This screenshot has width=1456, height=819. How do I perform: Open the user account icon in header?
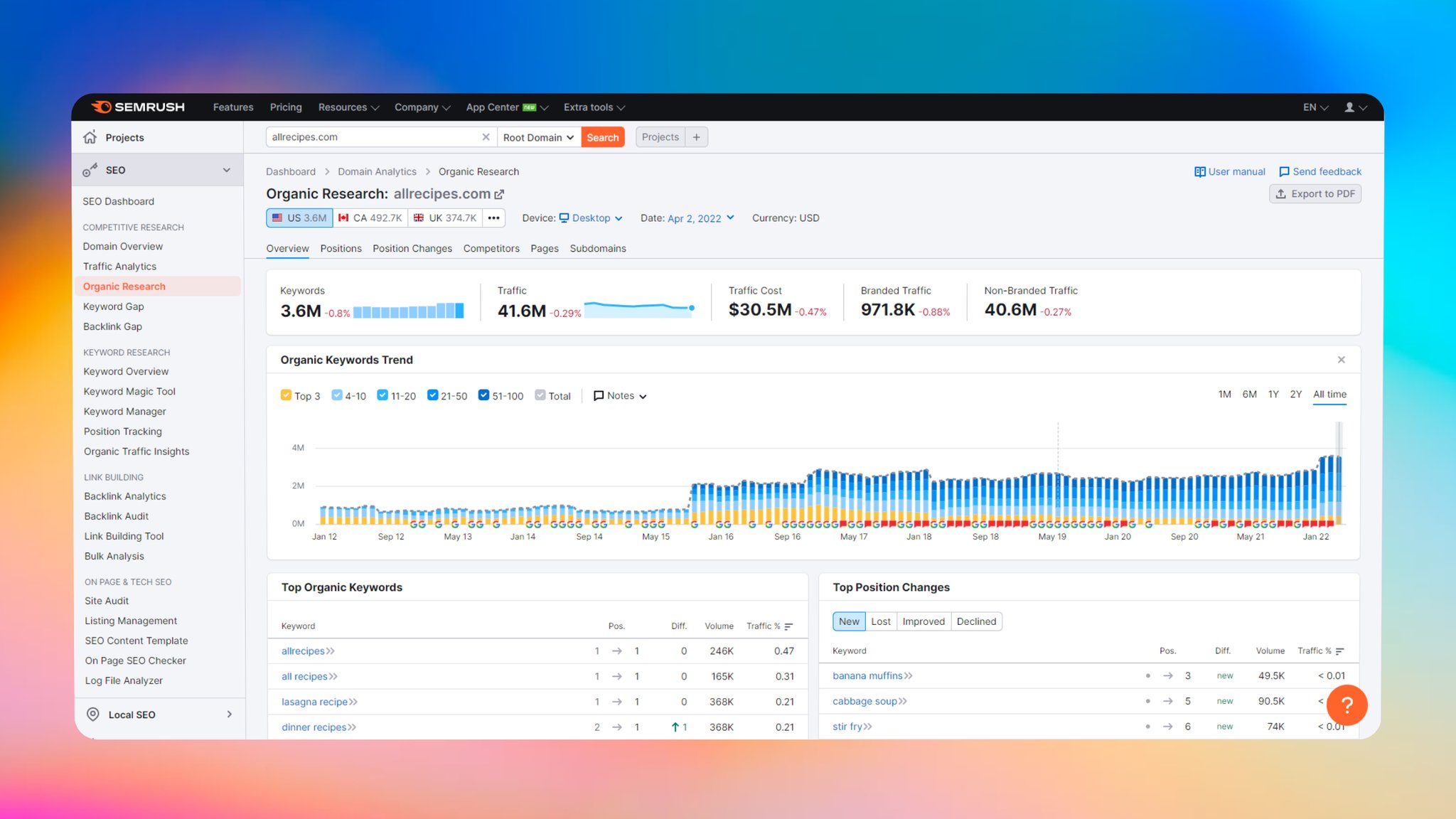(1349, 107)
